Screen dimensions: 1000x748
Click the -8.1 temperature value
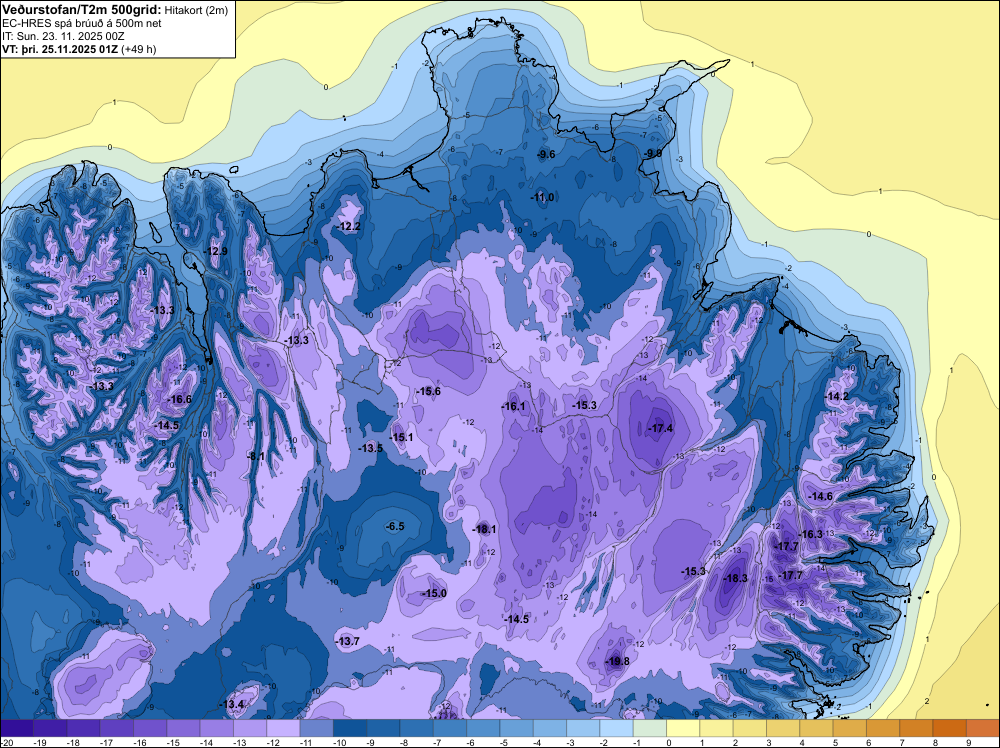[256, 456]
